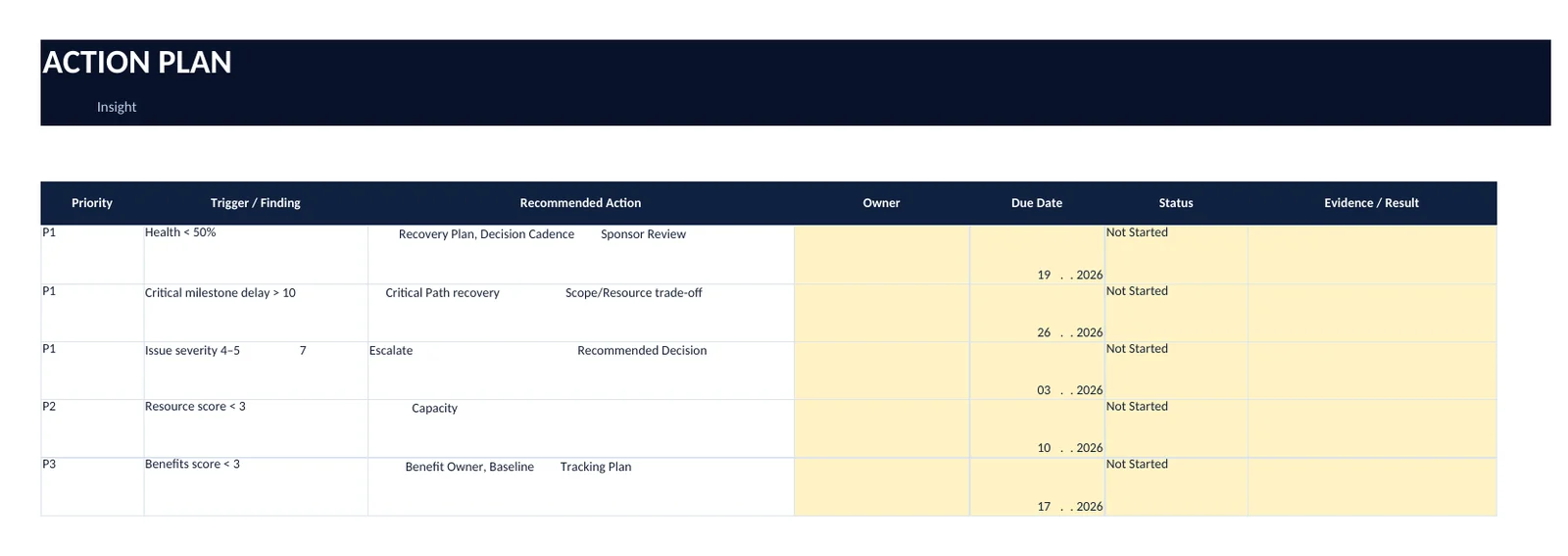Click the Critical Path recovery action cell
The width and height of the screenshot is (1568, 556).
pyautogui.click(x=581, y=314)
